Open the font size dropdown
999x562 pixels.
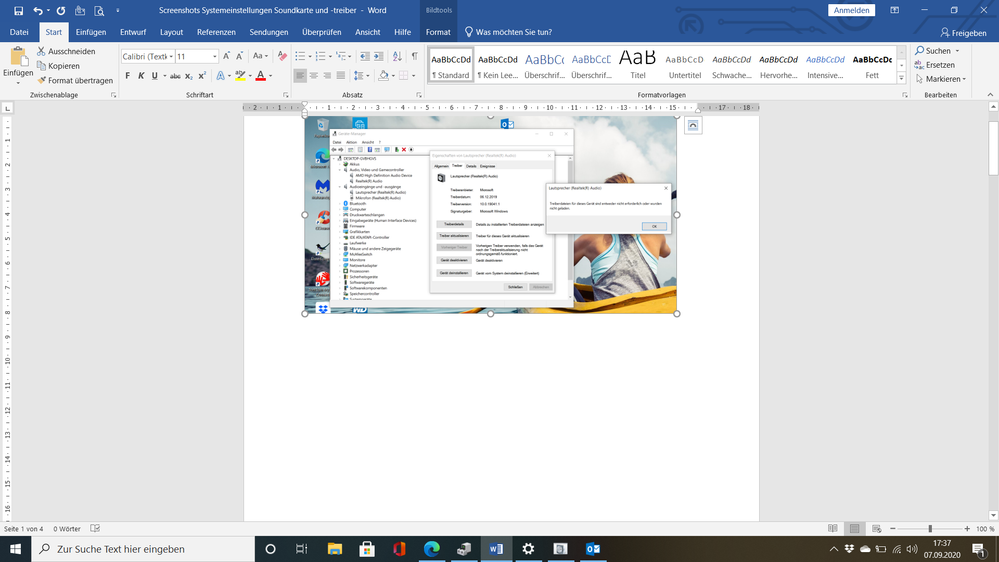213,57
